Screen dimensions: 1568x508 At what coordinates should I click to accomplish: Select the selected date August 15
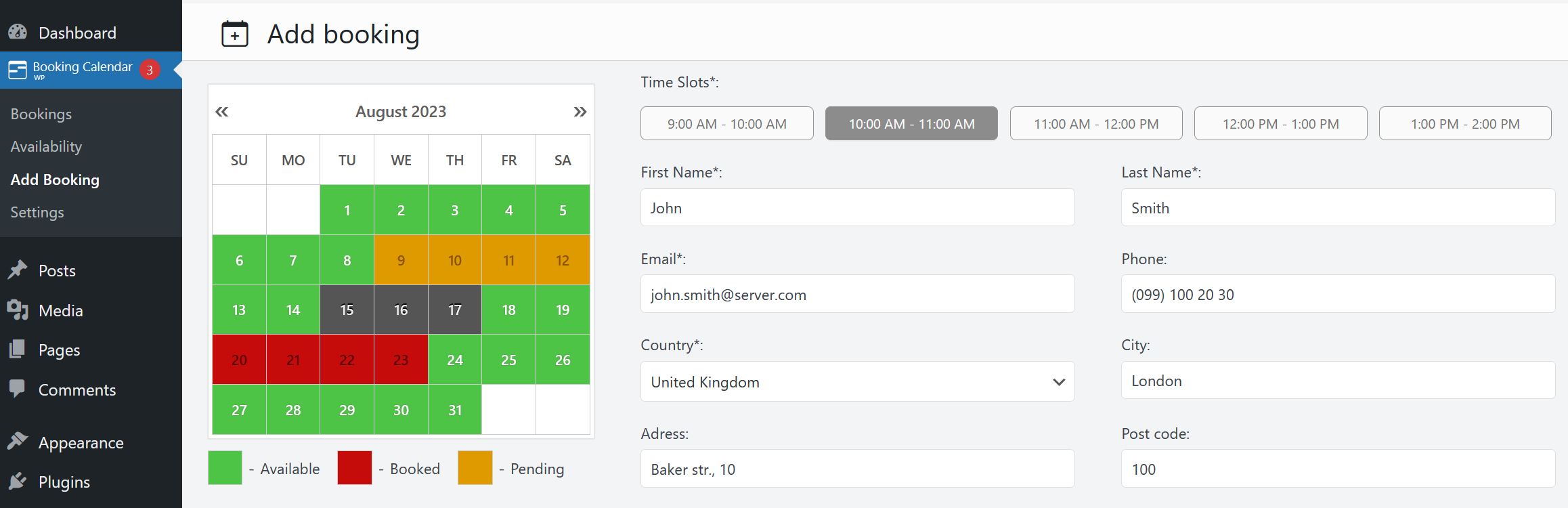pyautogui.click(x=347, y=310)
